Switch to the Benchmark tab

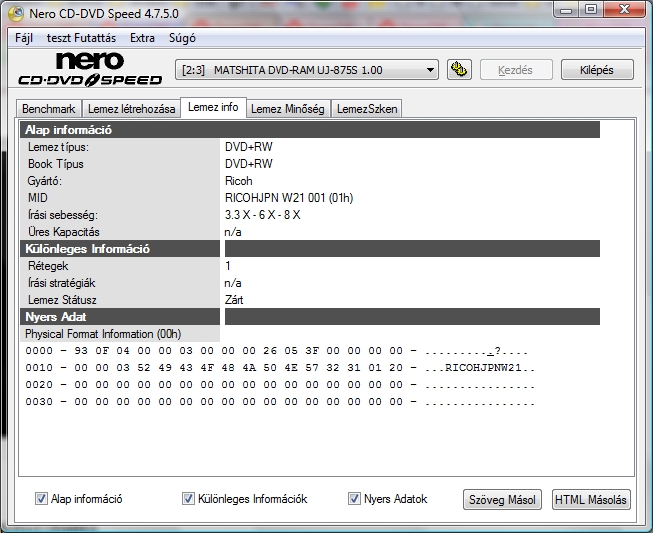coord(49,109)
